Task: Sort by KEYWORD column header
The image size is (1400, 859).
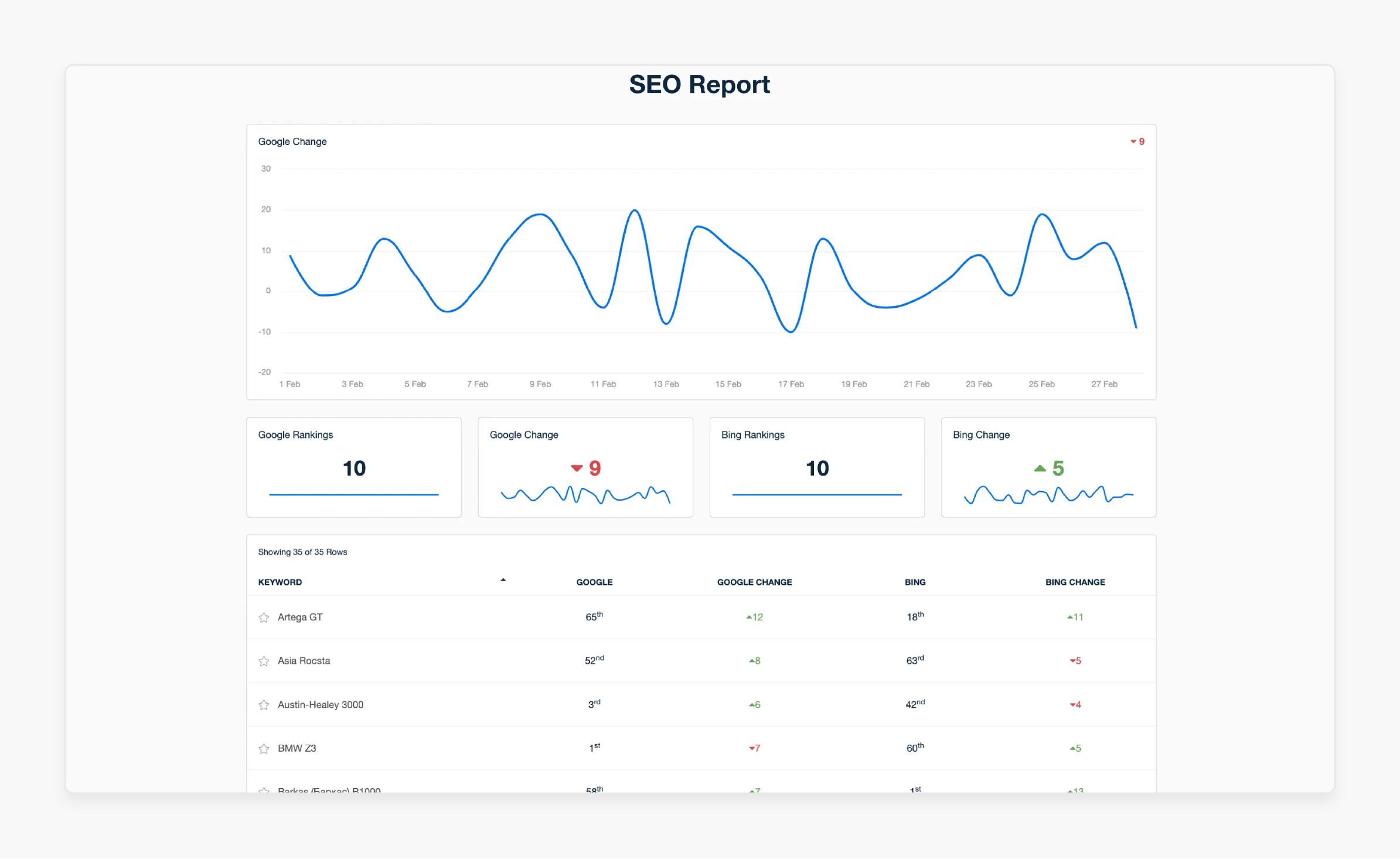Action: pos(280,582)
